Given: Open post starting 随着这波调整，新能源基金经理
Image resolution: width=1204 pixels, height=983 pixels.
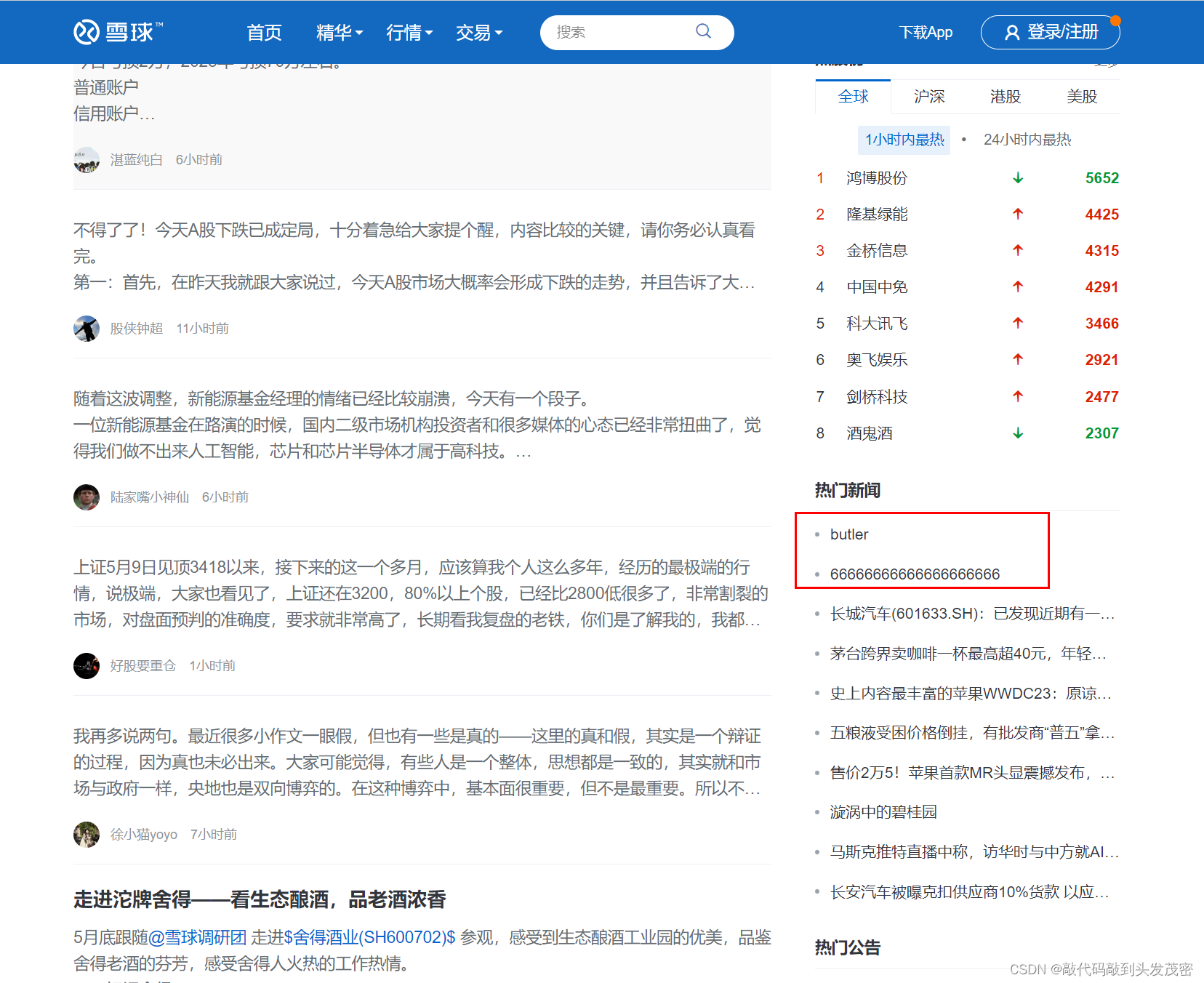Looking at the screenshot, I should pyautogui.click(x=417, y=425).
